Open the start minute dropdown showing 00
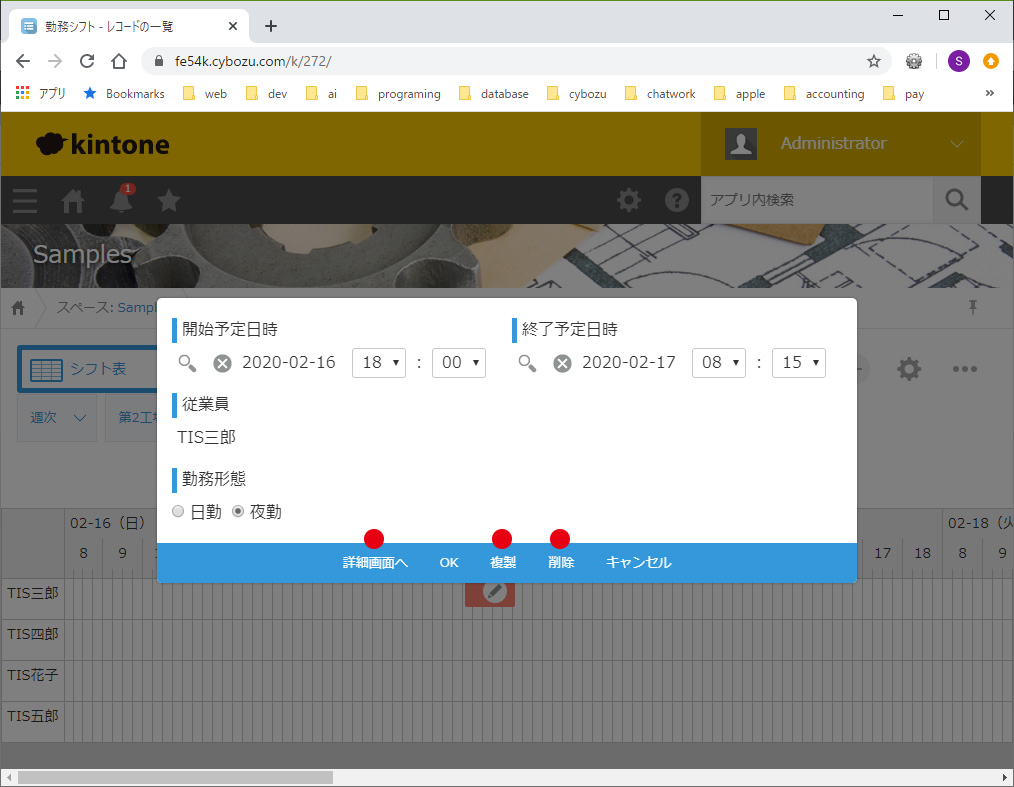The image size is (1014, 787). [x=458, y=362]
